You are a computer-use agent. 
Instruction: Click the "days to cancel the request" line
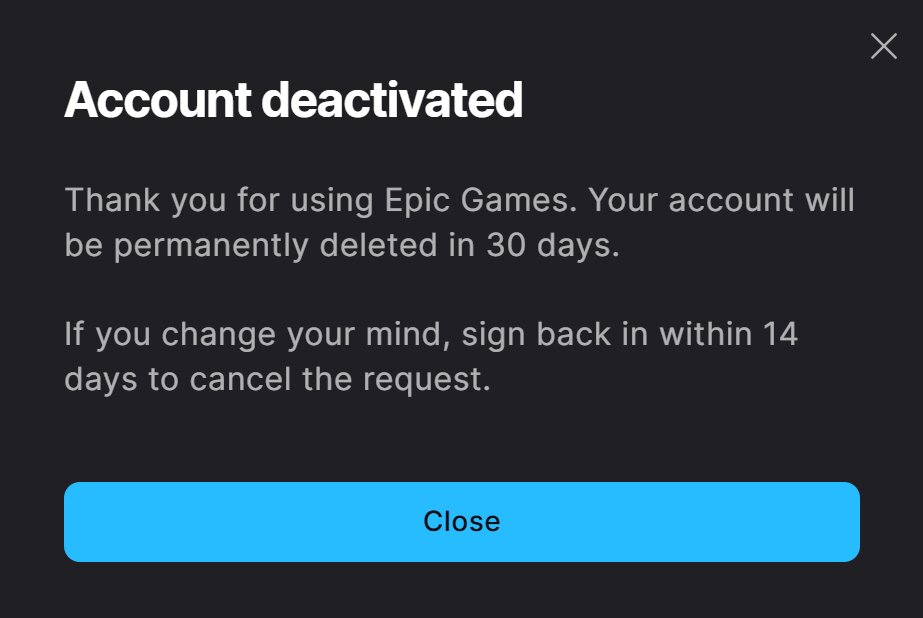[277, 379]
